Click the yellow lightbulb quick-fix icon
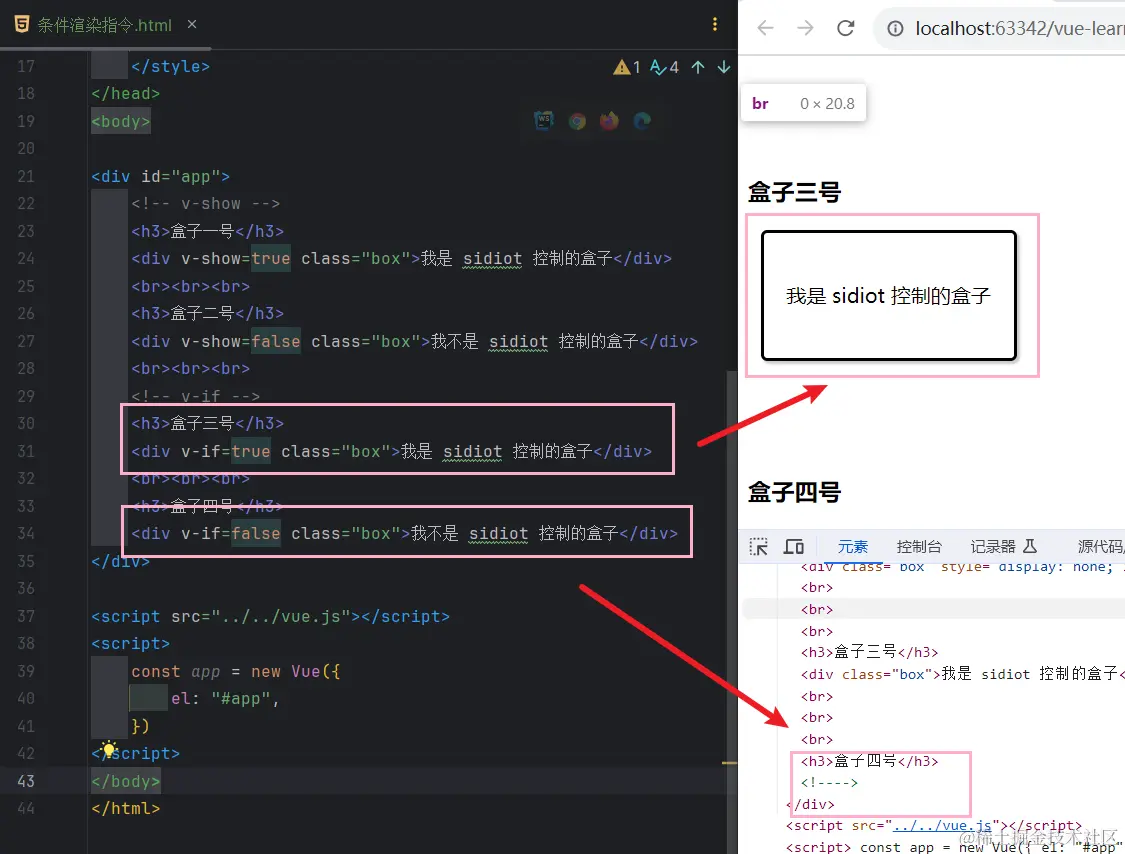 pos(108,749)
